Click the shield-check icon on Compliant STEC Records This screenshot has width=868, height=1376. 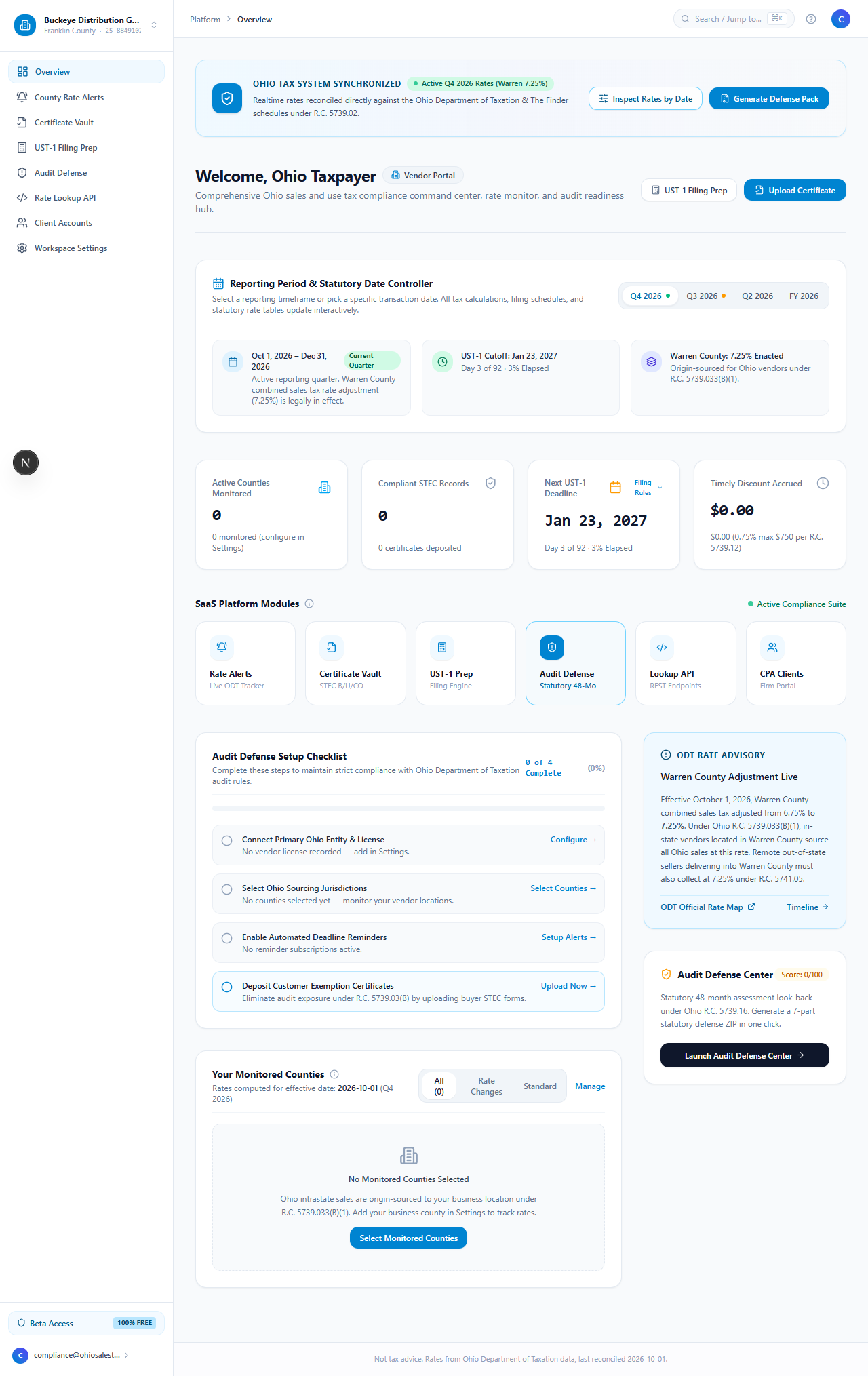click(x=490, y=484)
